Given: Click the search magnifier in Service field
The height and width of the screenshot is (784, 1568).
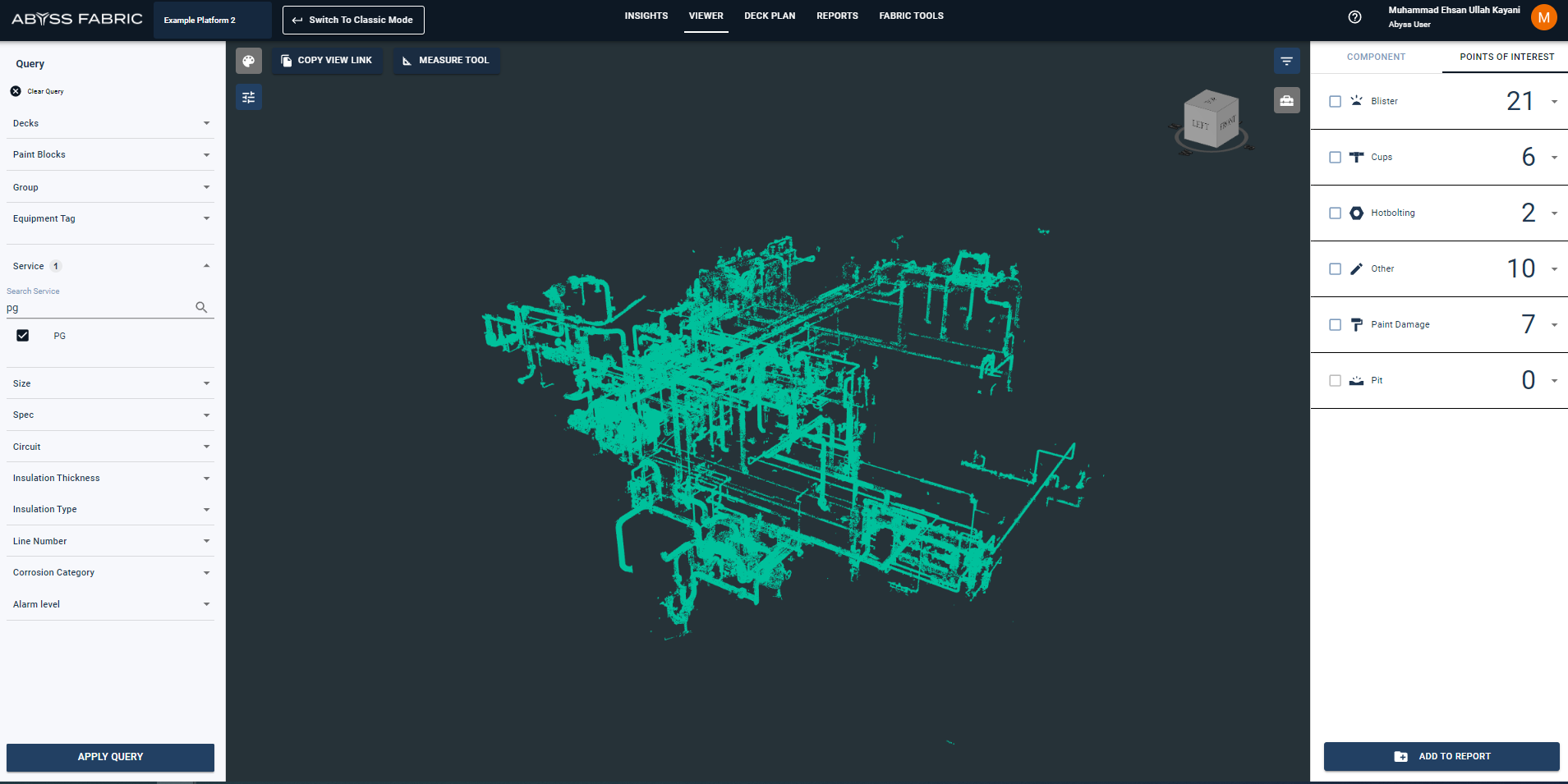Looking at the screenshot, I should 201,307.
